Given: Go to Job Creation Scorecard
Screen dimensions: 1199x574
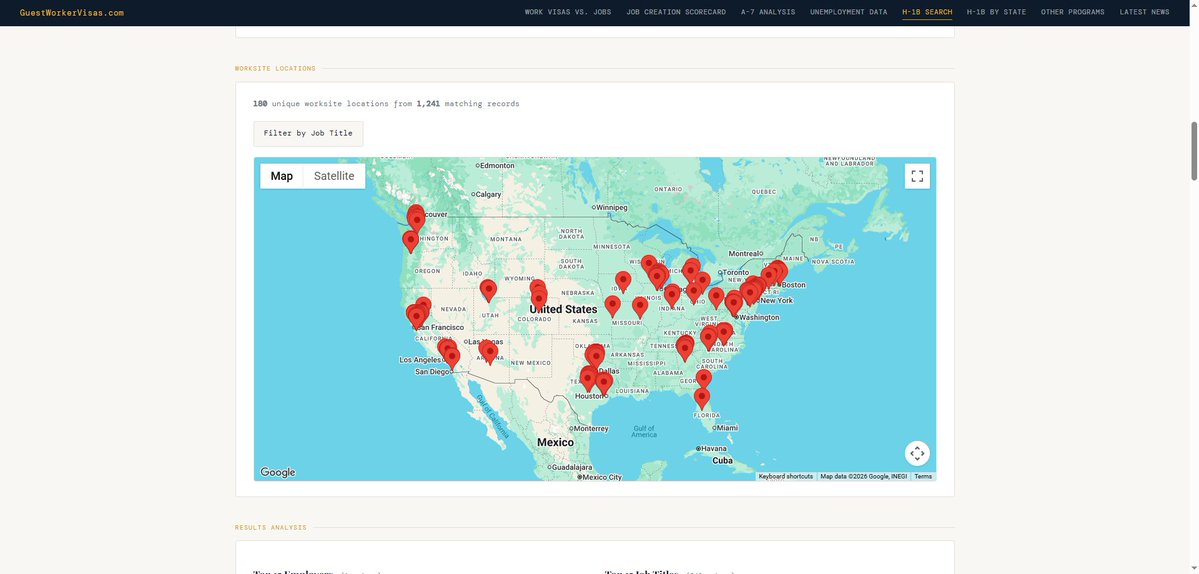Looking at the screenshot, I should [x=676, y=12].
